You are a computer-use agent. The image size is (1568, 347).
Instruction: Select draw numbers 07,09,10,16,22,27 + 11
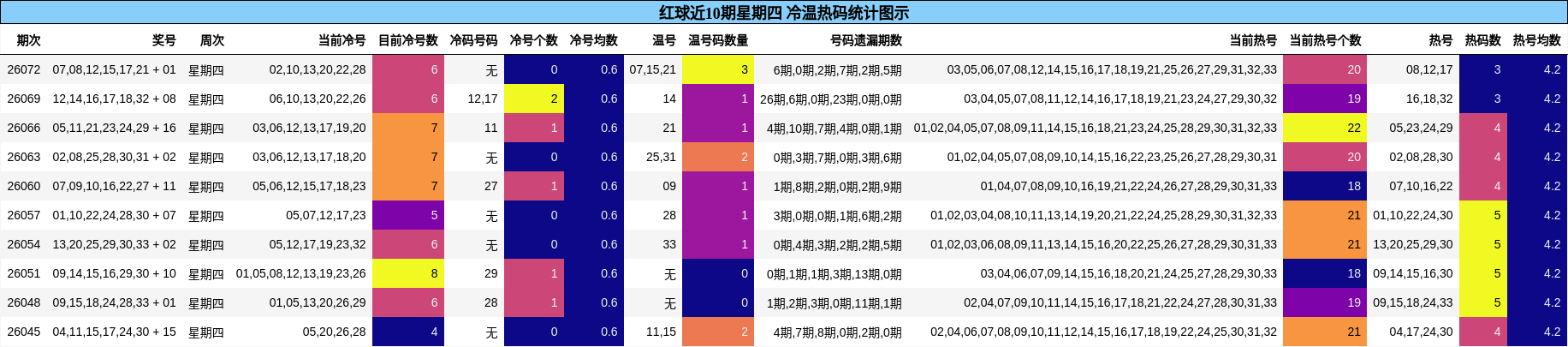(115, 186)
